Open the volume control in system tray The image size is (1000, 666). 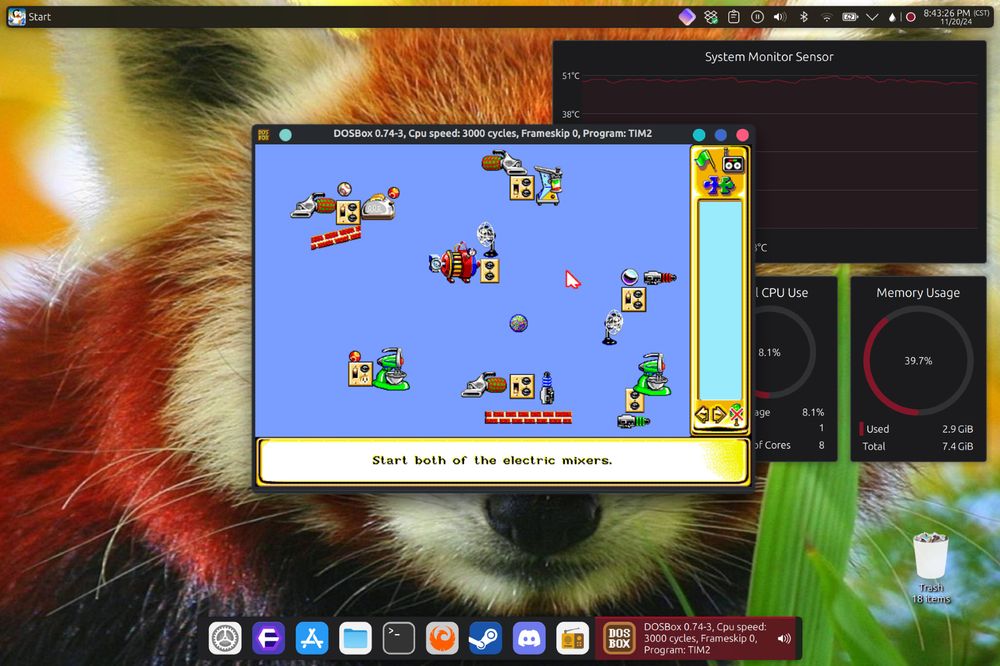pyautogui.click(x=780, y=17)
